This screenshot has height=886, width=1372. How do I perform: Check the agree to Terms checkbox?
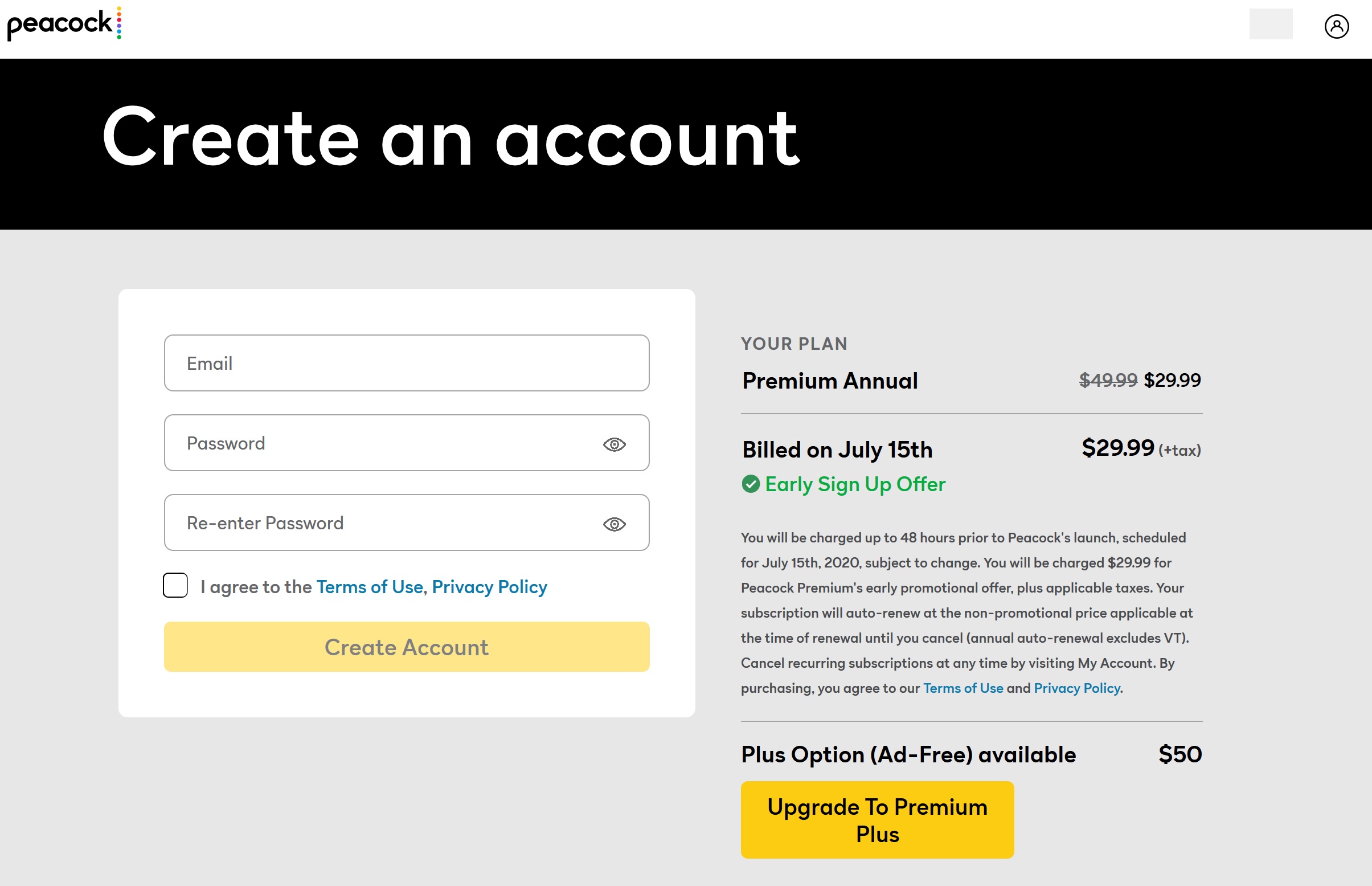tap(175, 585)
